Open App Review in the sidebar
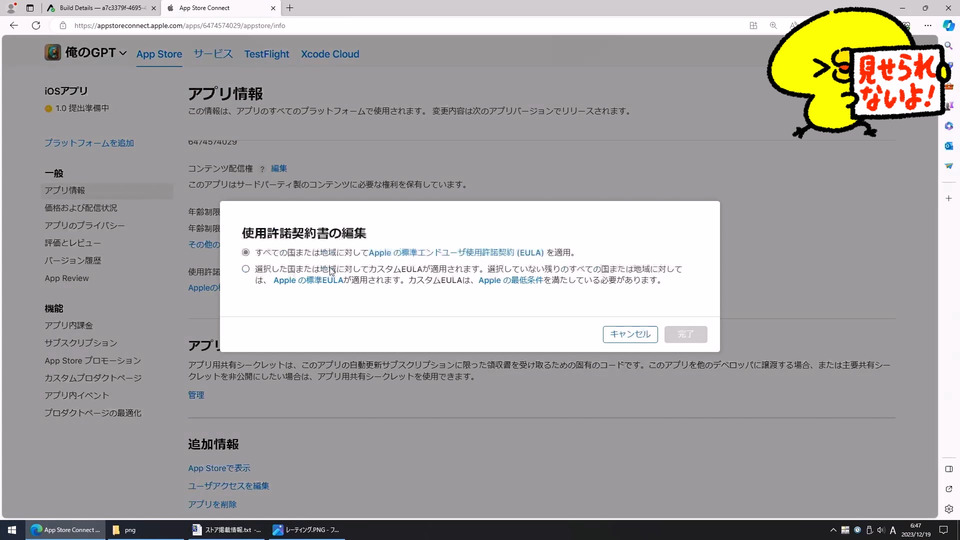The width and height of the screenshot is (960, 540). (x=67, y=278)
